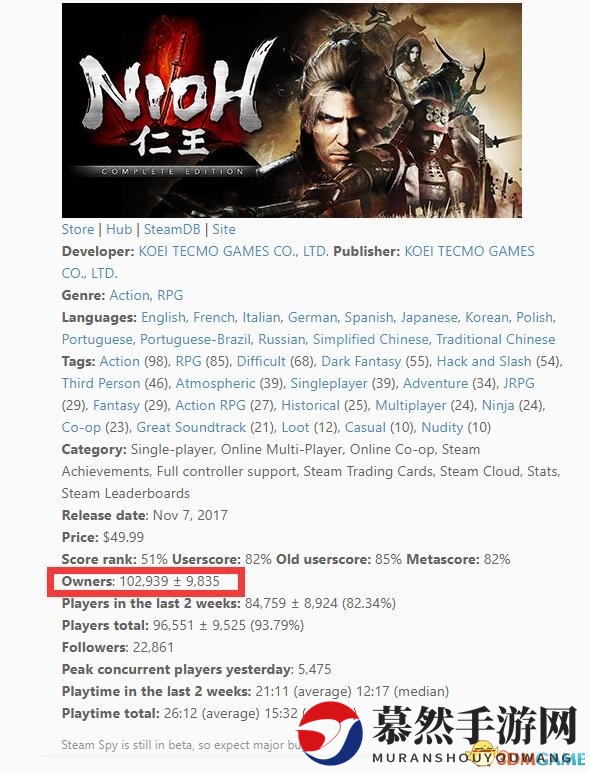
Task: Select the Difficult tag
Action: (x=261, y=361)
